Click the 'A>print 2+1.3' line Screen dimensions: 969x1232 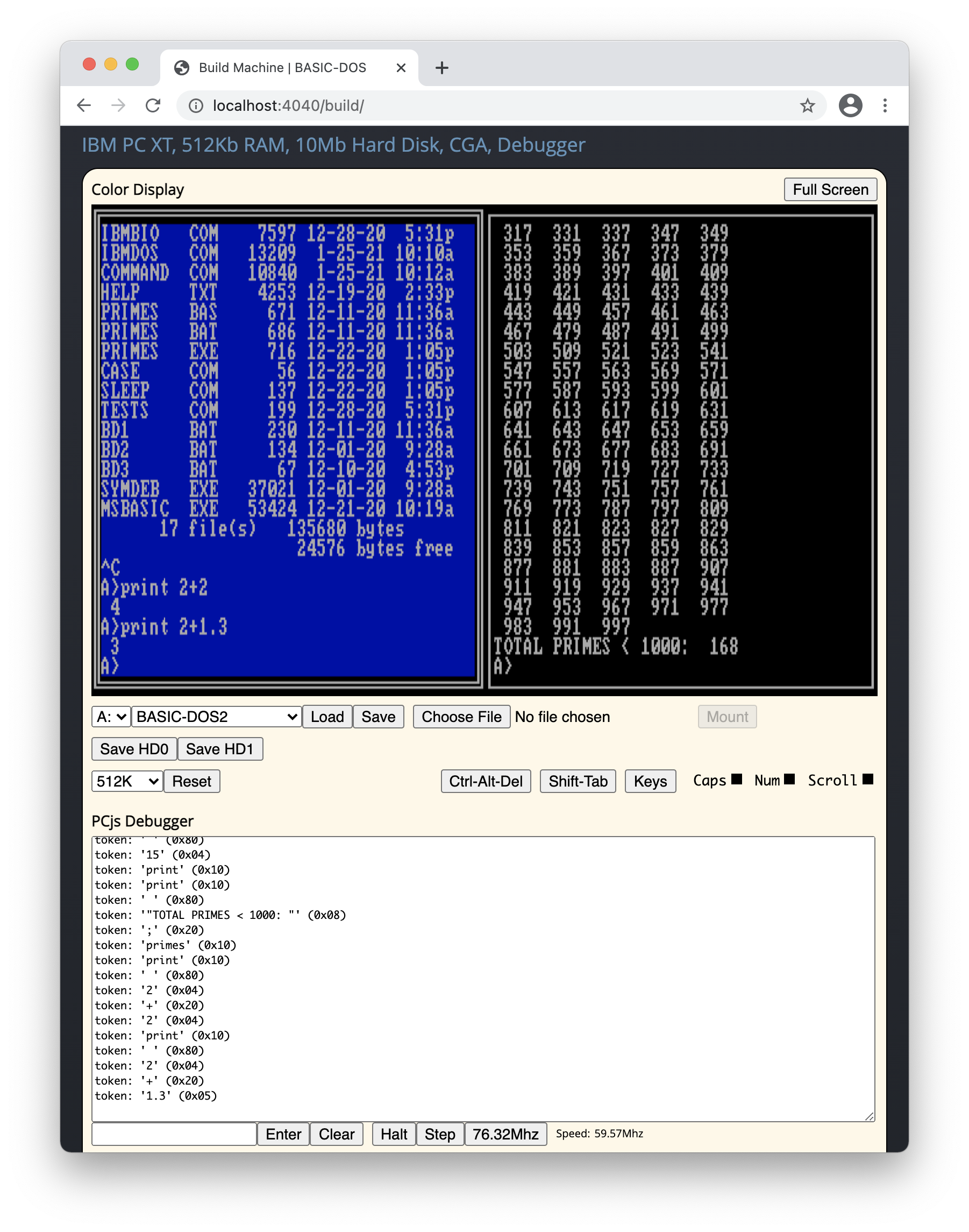[x=164, y=627]
